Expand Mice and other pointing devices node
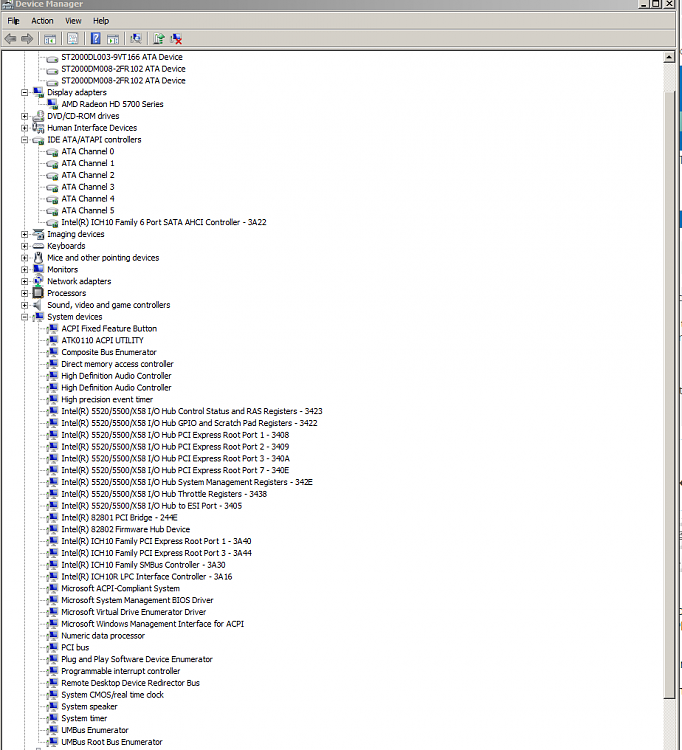The image size is (682, 750). 24,257
